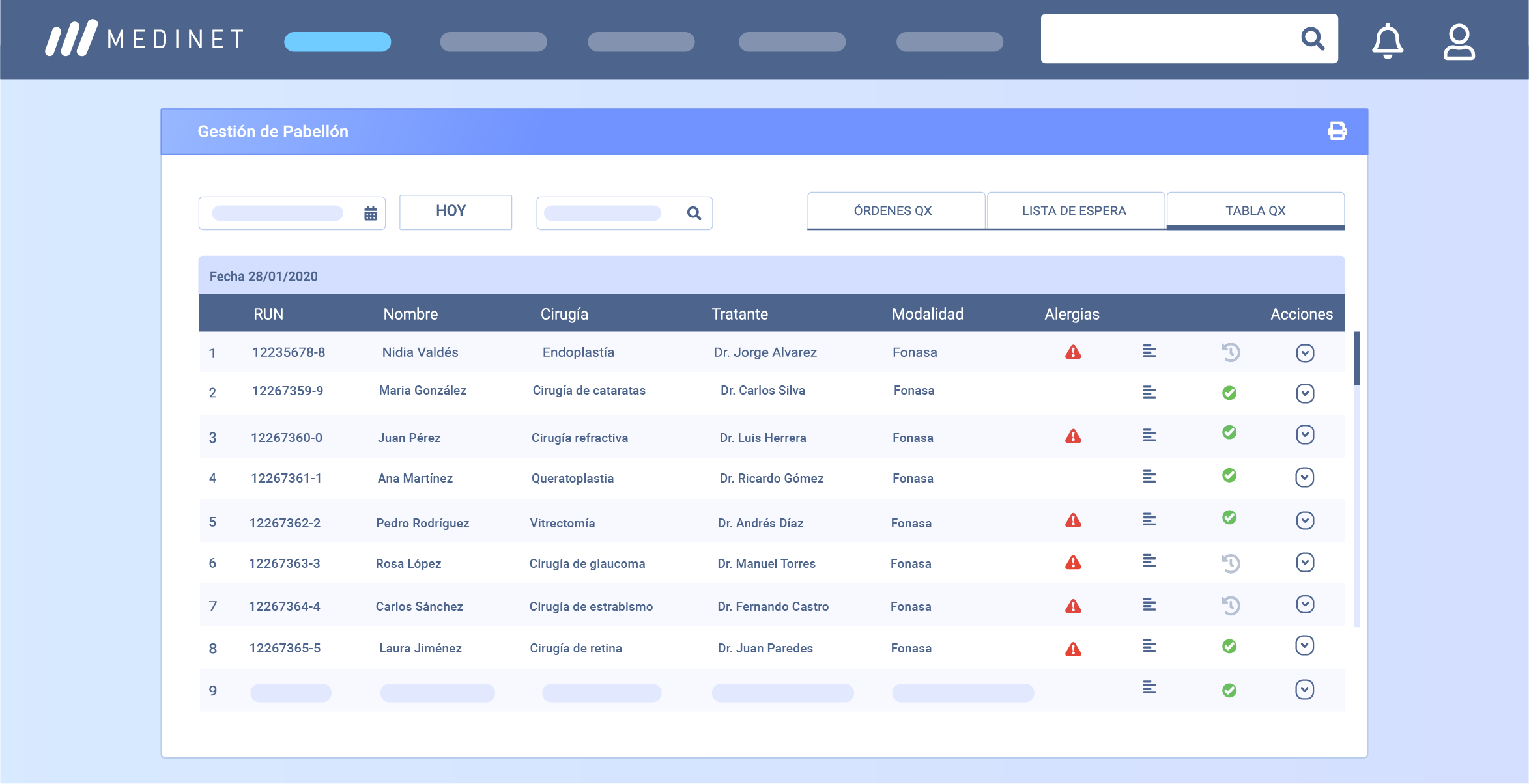Click the allergy warning icon for Nidia Valdés
1529x784 pixels.
(1073, 352)
